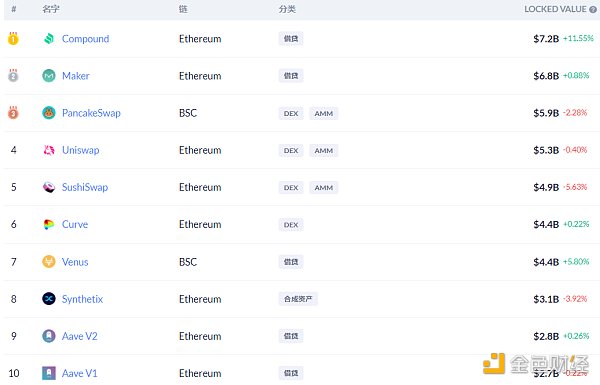This screenshot has width=600, height=385.
Task: Sort by LOCKED VALUE column header
Action: click(x=555, y=9)
